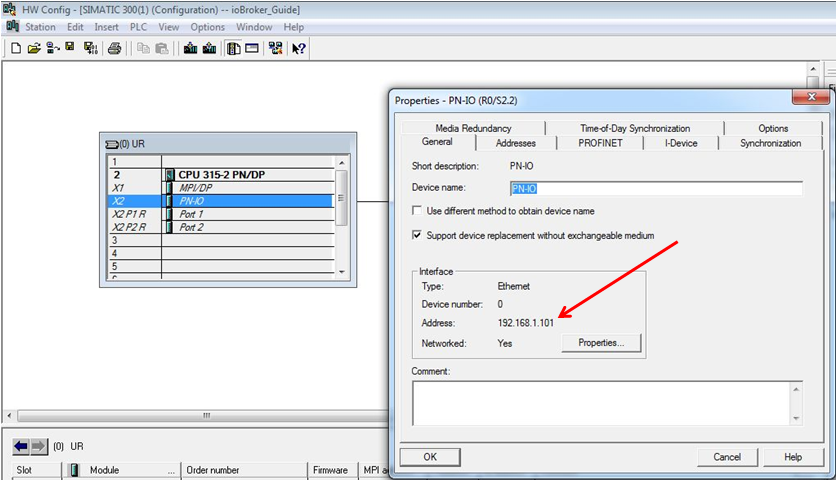Click the Download to Module icon

pyautogui.click(x=191, y=49)
